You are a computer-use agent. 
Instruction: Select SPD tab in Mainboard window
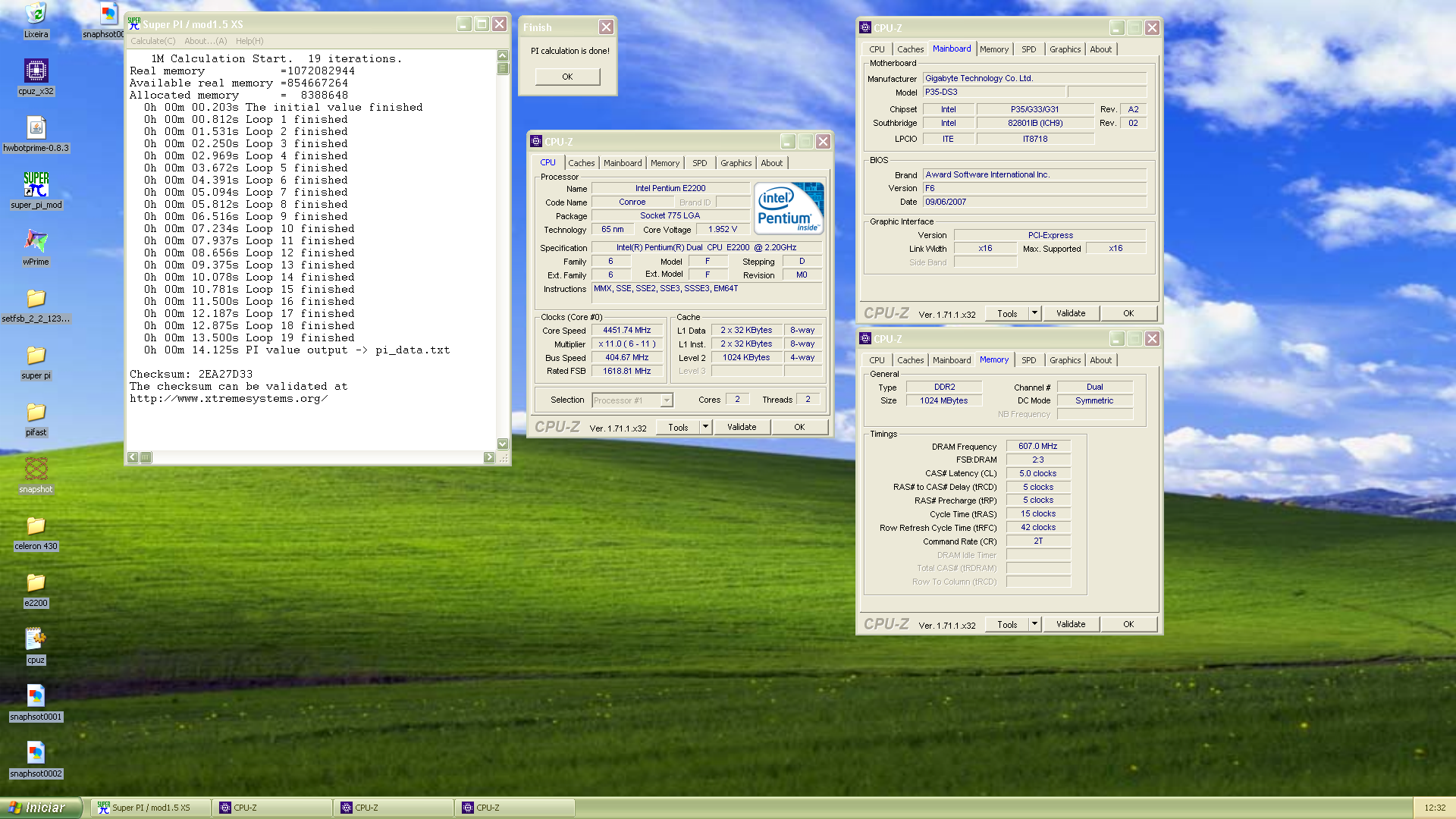point(1029,49)
